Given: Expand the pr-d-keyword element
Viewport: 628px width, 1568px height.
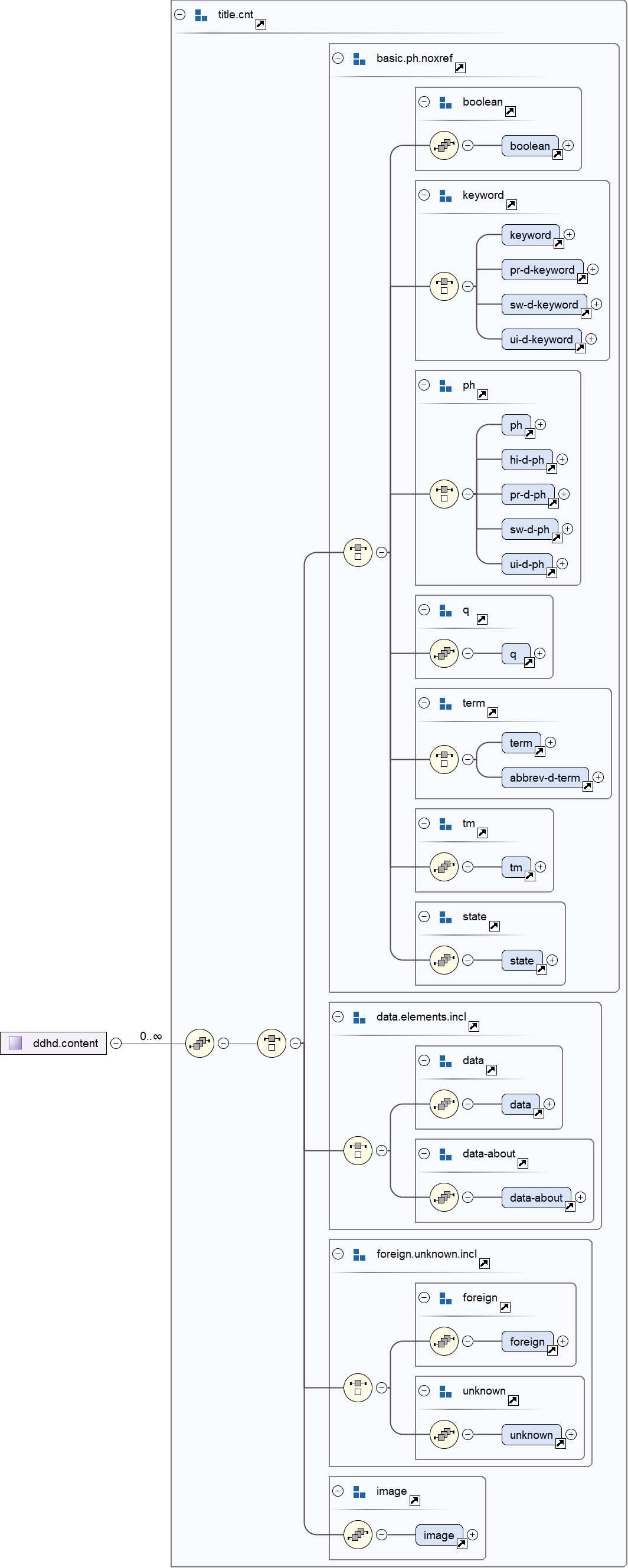Looking at the screenshot, I should [x=593, y=269].
